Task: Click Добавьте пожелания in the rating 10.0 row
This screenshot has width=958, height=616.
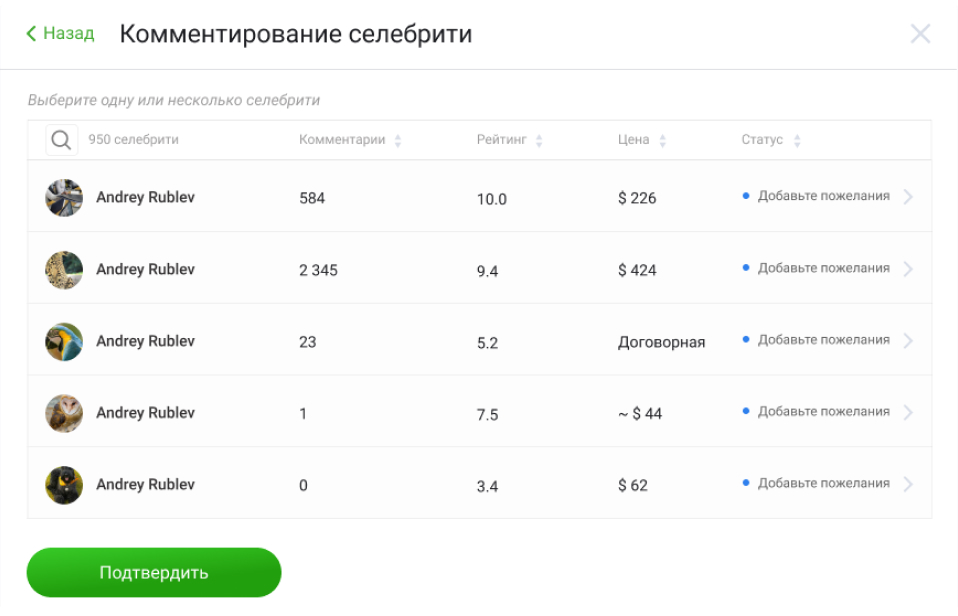Action: pyautogui.click(x=823, y=196)
